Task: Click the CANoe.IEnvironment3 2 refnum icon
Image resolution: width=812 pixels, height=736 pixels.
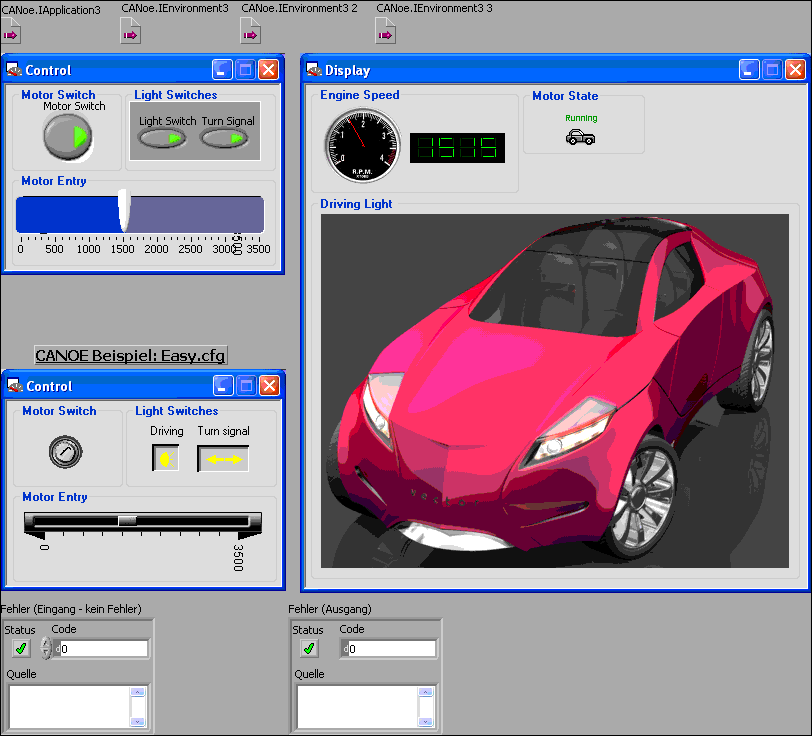Action: point(251,33)
